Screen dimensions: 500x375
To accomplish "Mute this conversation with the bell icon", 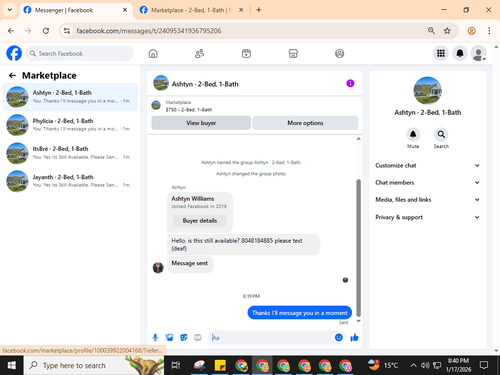I will click(x=413, y=134).
